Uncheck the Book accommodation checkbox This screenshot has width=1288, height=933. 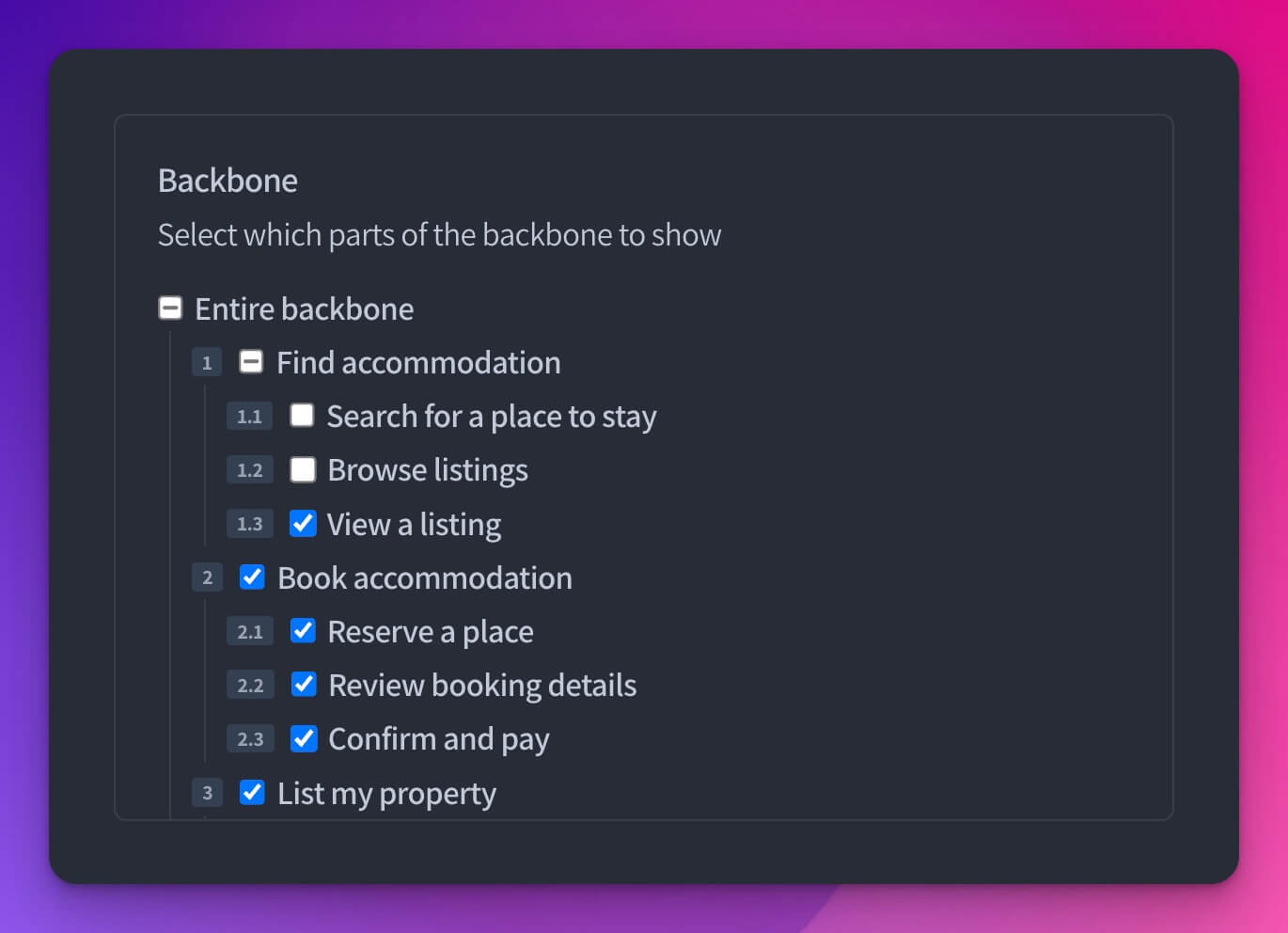tap(252, 577)
